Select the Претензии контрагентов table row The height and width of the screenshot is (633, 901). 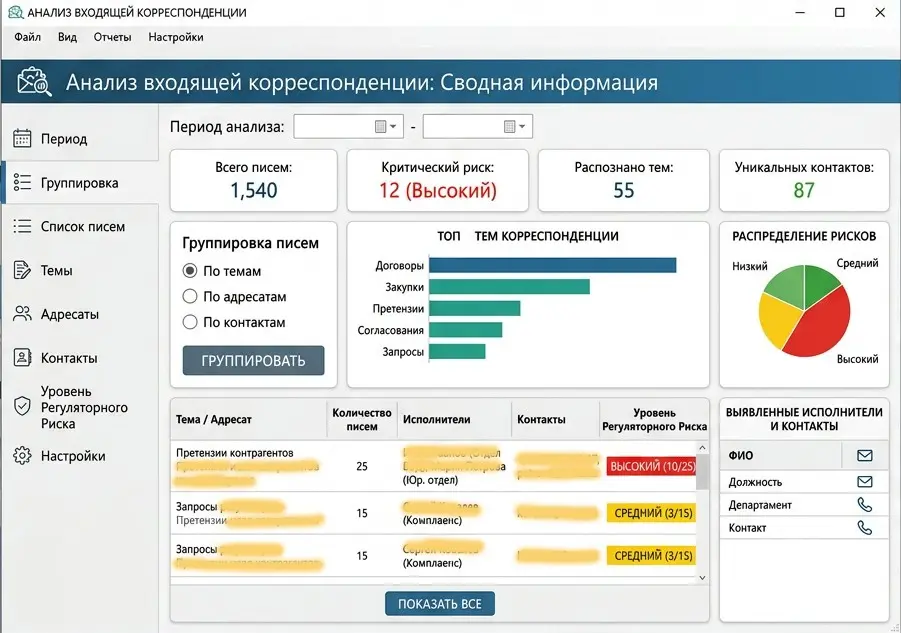pyautogui.click(x=434, y=466)
